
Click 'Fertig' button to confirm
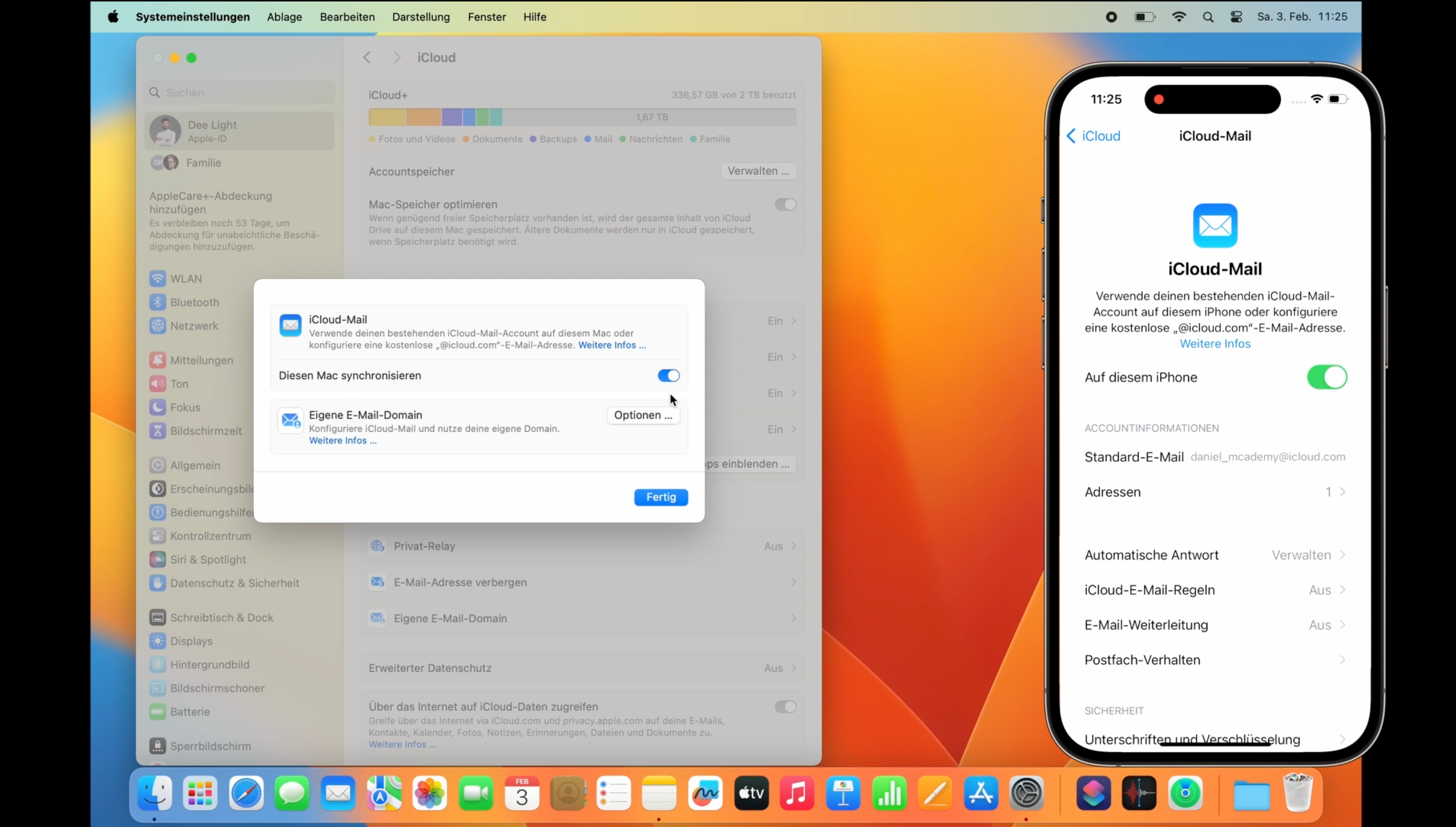pos(661,497)
